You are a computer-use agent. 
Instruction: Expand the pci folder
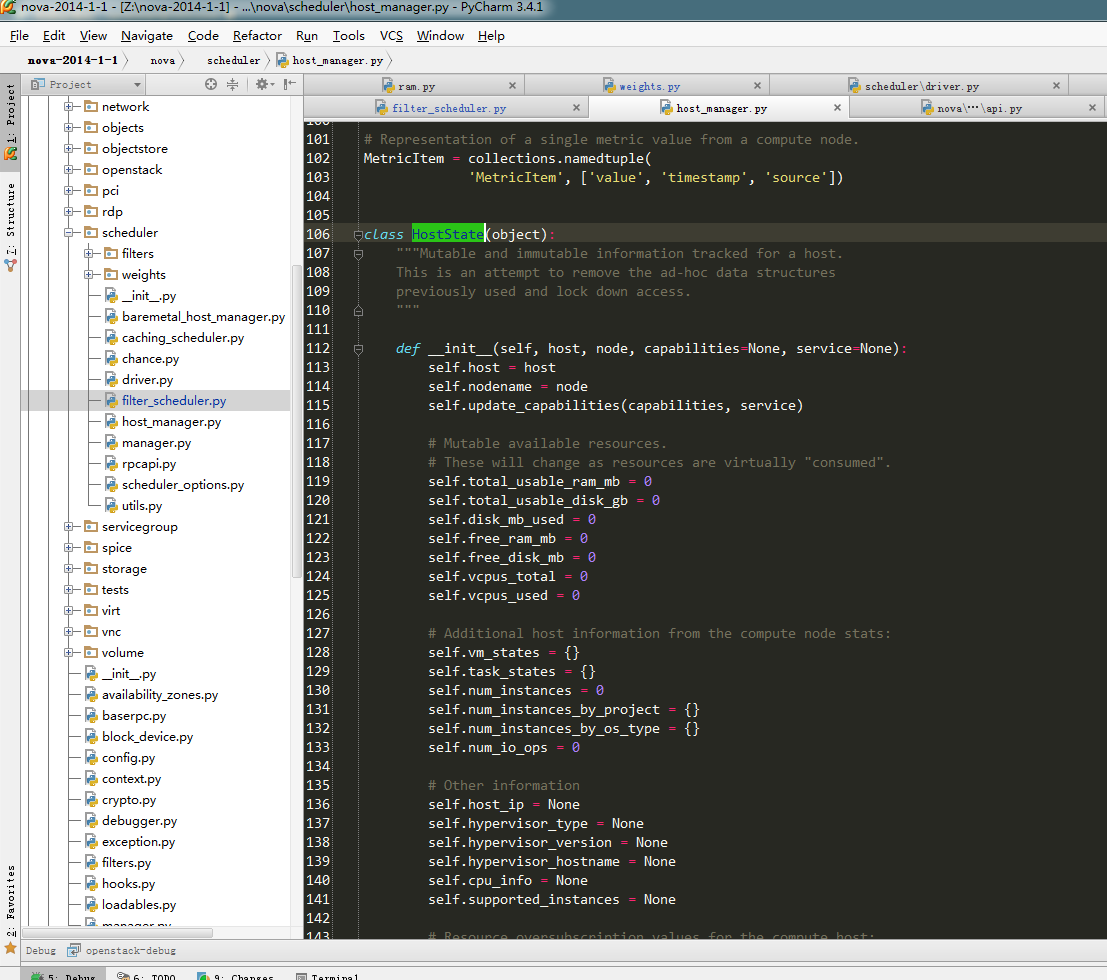click(x=68, y=191)
